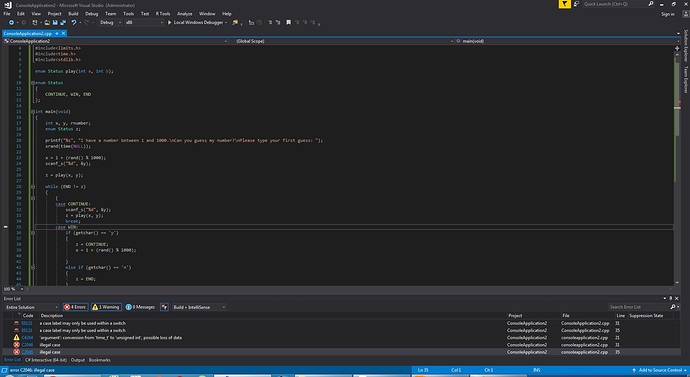
Task: Click the Open File folder icon
Action: (47, 22)
